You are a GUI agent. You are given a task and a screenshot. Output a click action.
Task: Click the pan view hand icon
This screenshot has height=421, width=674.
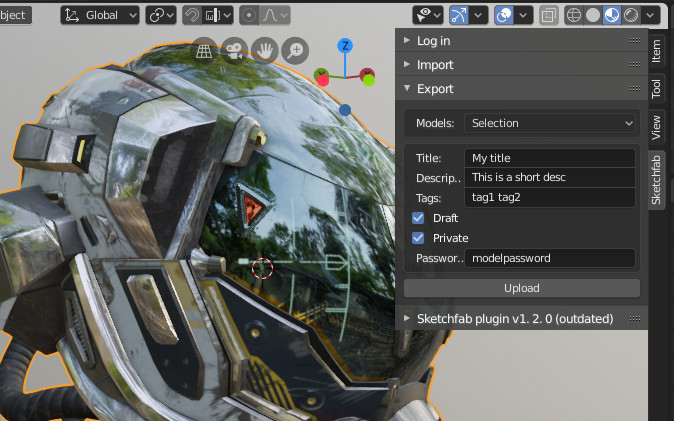tap(264, 49)
